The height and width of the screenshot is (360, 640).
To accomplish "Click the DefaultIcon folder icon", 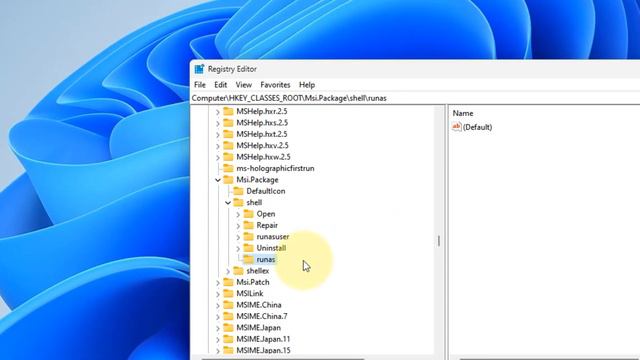I will (x=238, y=191).
